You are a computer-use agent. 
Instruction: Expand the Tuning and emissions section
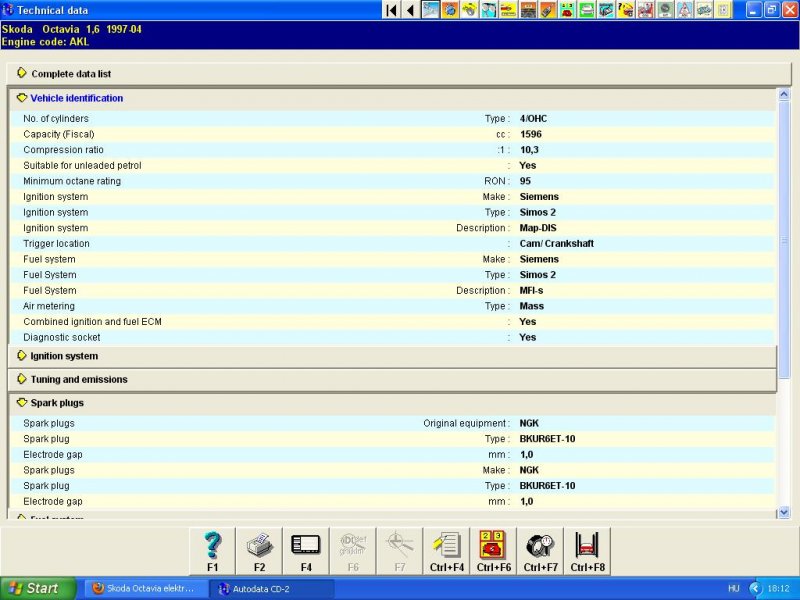click(392, 380)
